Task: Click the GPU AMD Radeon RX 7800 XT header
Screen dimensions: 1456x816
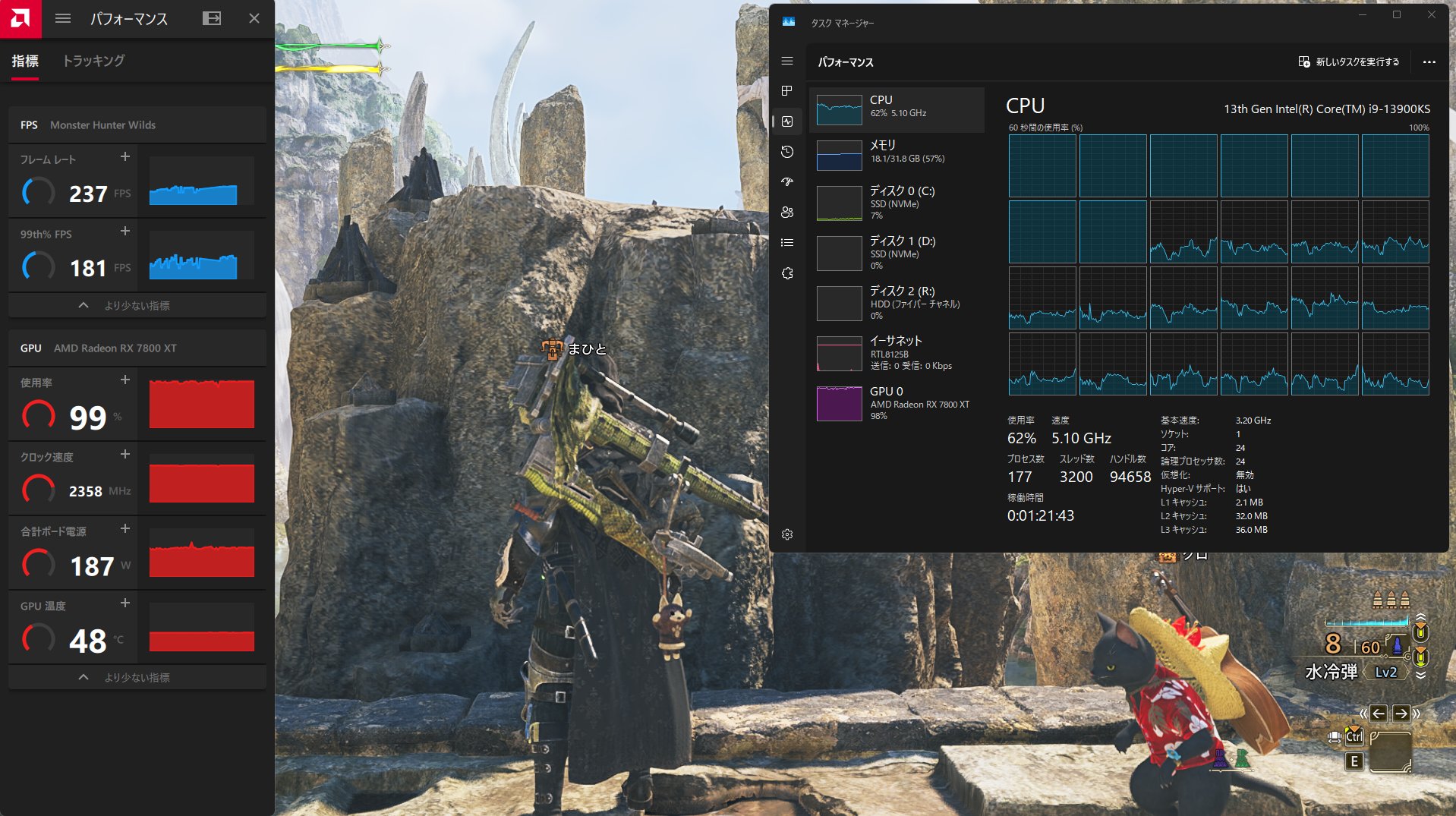Action: [137, 348]
